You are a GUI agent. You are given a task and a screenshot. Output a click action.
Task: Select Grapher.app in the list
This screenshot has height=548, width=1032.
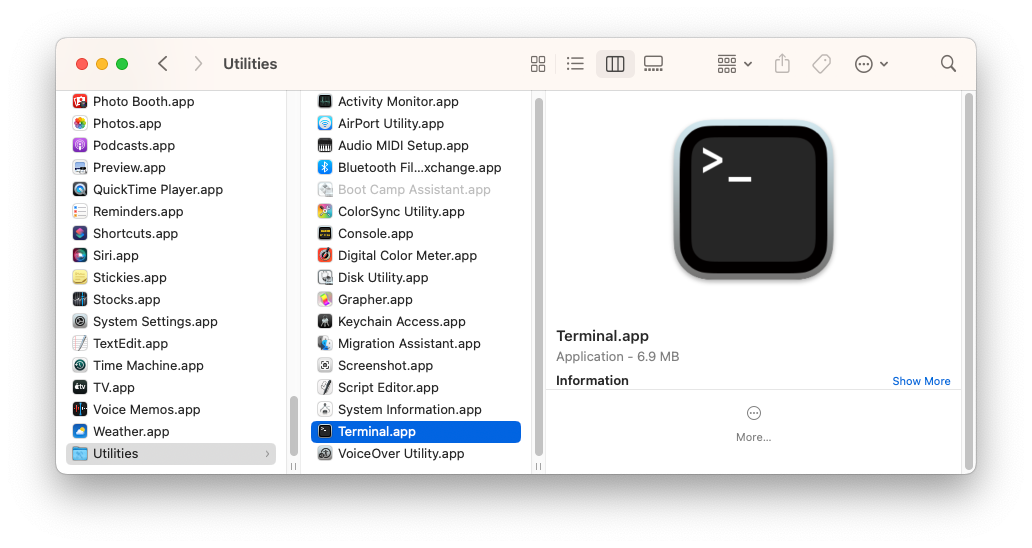pyautogui.click(x=375, y=299)
